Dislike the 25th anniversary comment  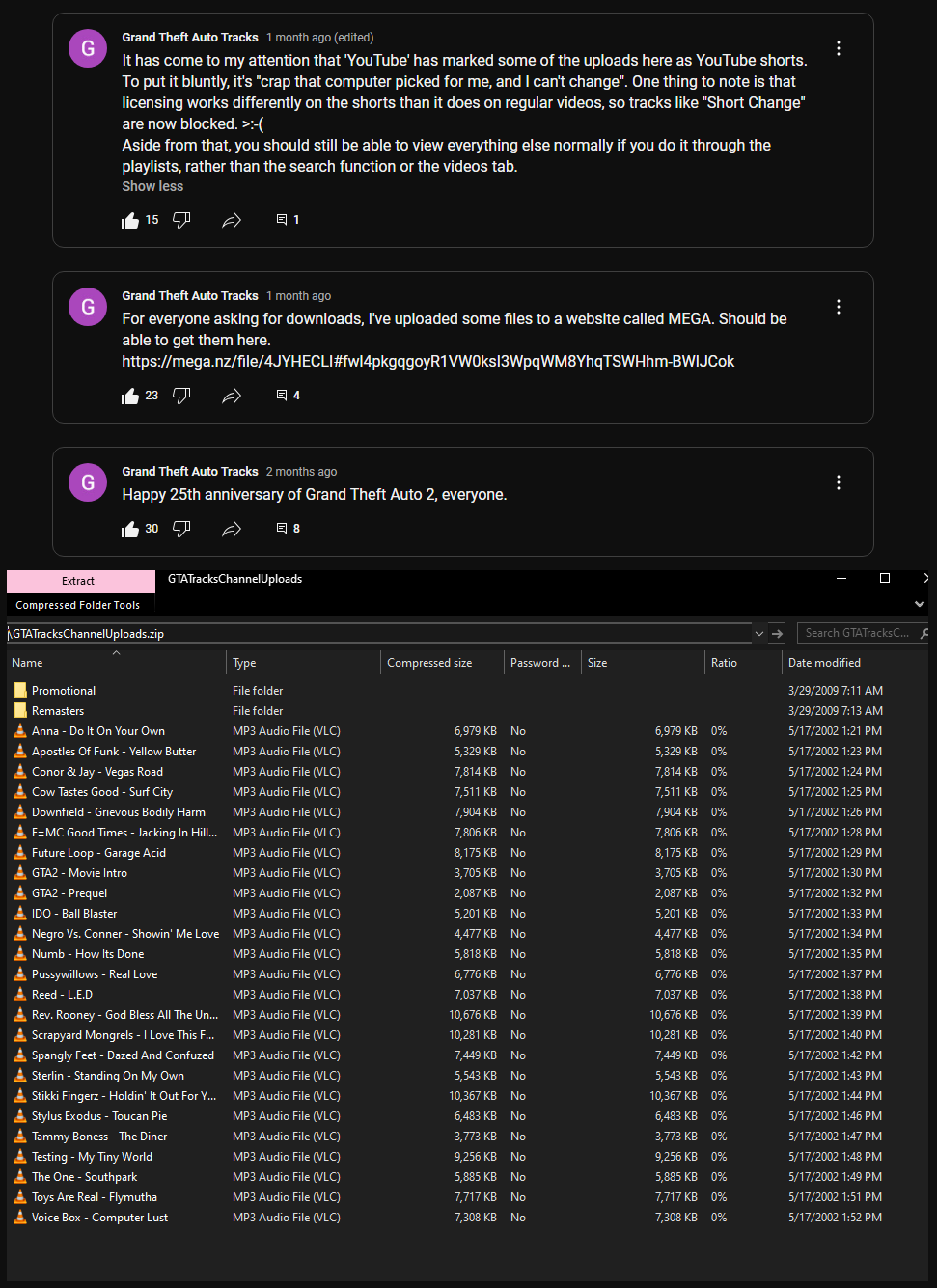click(x=181, y=530)
